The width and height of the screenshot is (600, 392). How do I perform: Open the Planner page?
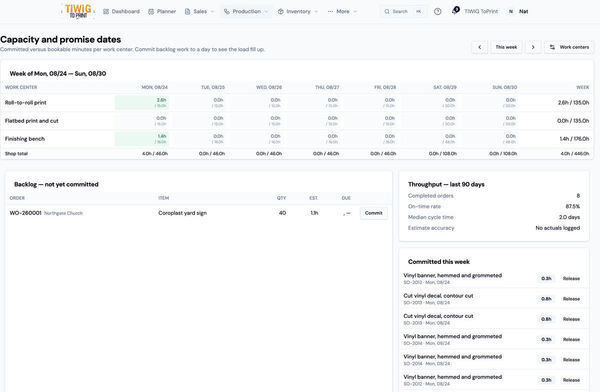coord(162,11)
